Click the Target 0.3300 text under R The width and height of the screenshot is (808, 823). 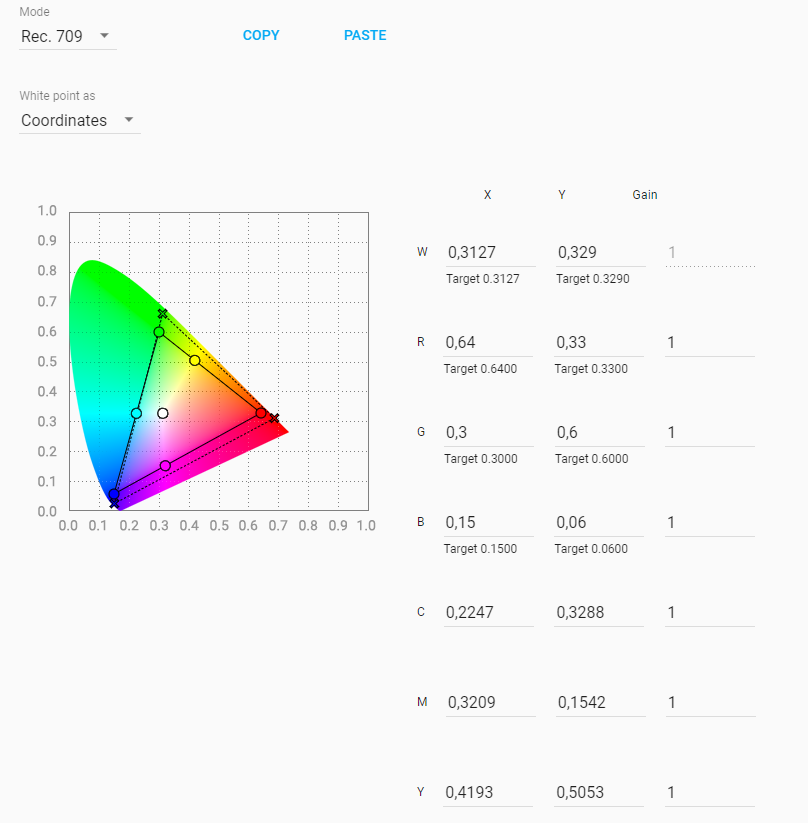(591, 369)
